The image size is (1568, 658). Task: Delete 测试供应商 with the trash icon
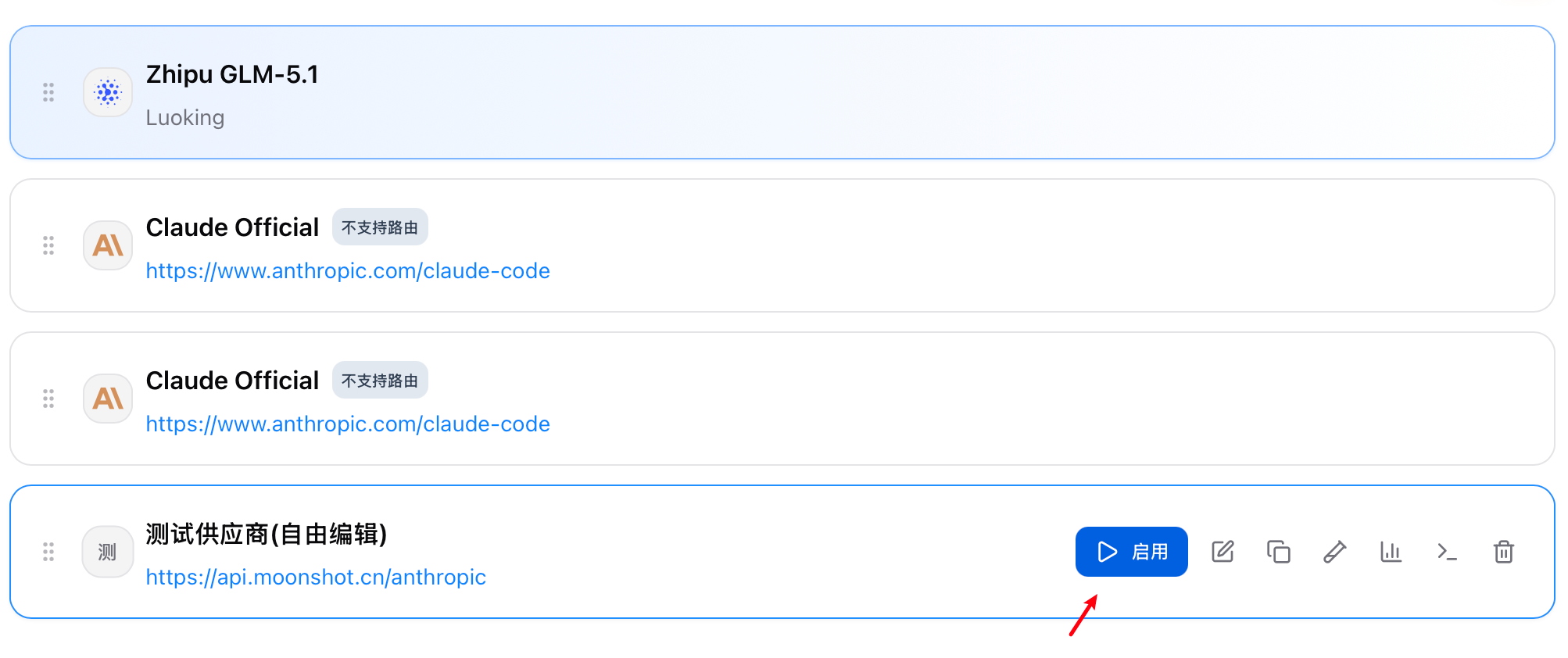coord(1504,552)
